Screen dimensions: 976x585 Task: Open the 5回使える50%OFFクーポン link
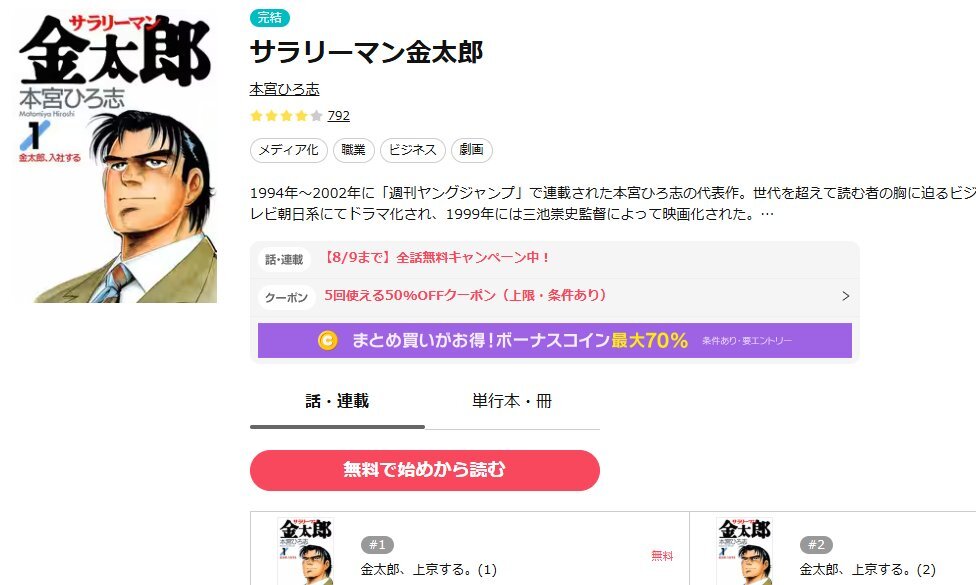[466, 296]
